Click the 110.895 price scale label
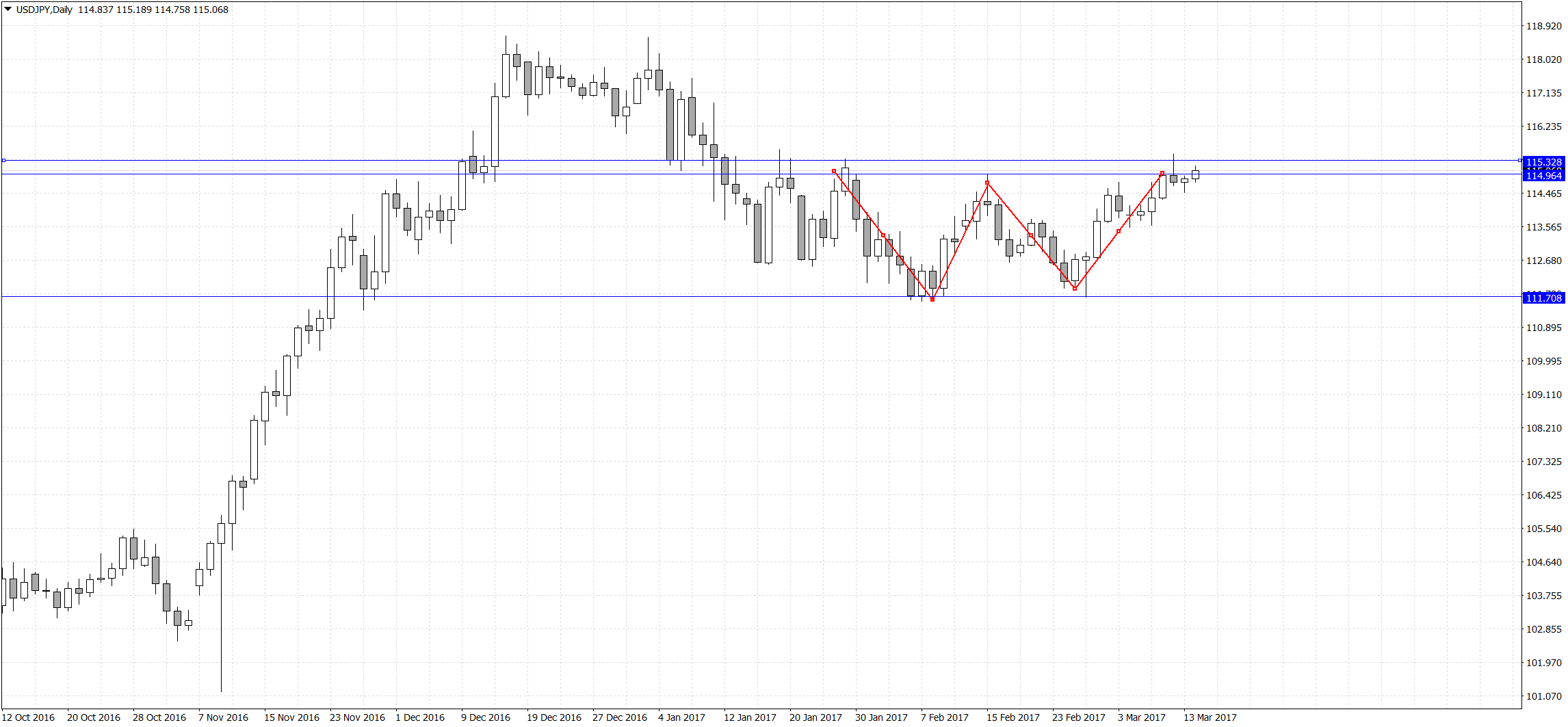Screen dimensions: 1568x727 1544,328
